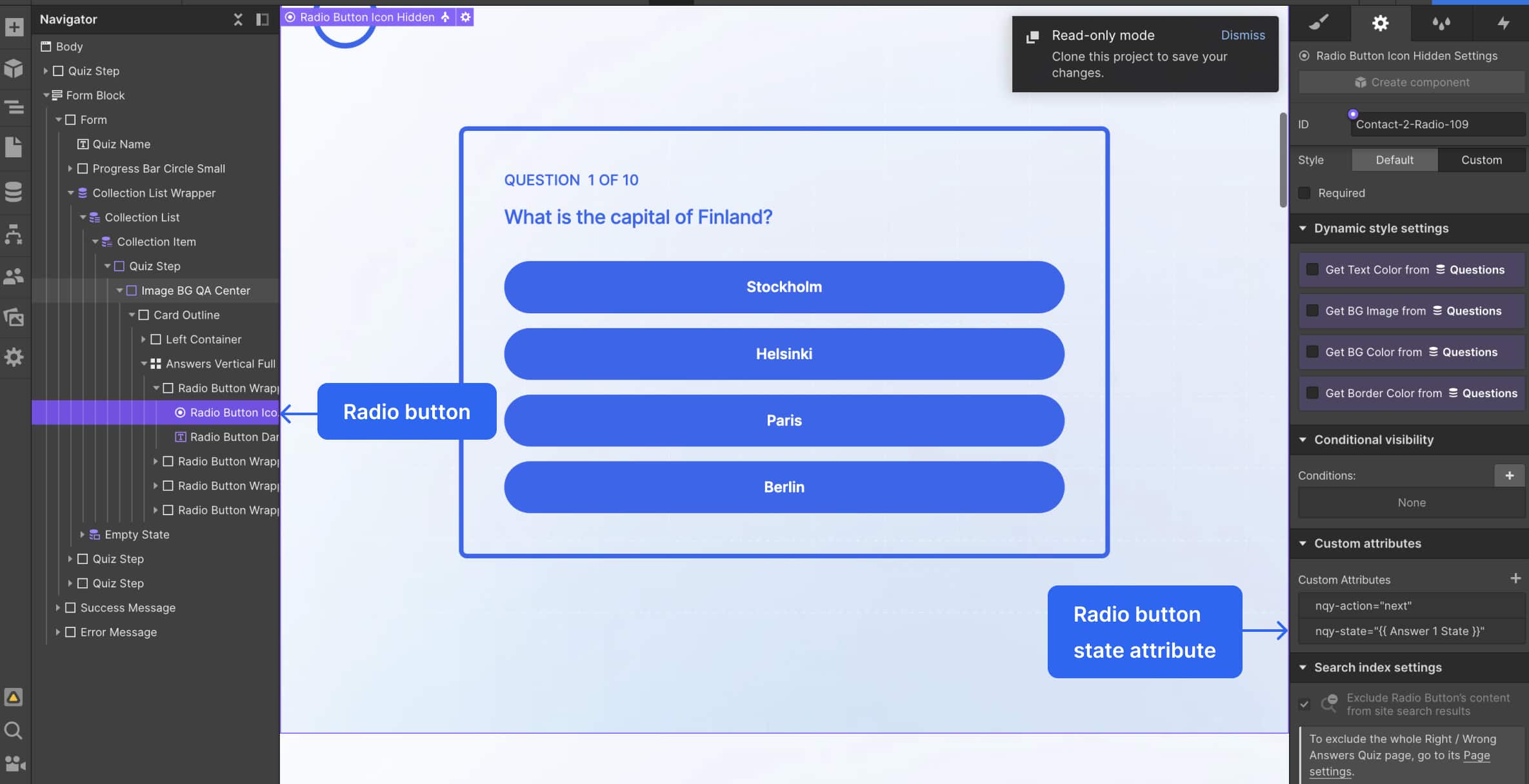Screen dimensions: 1529x784
Task: Open the Search magnifier icon in left sidebar
Action: (x=14, y=730)
